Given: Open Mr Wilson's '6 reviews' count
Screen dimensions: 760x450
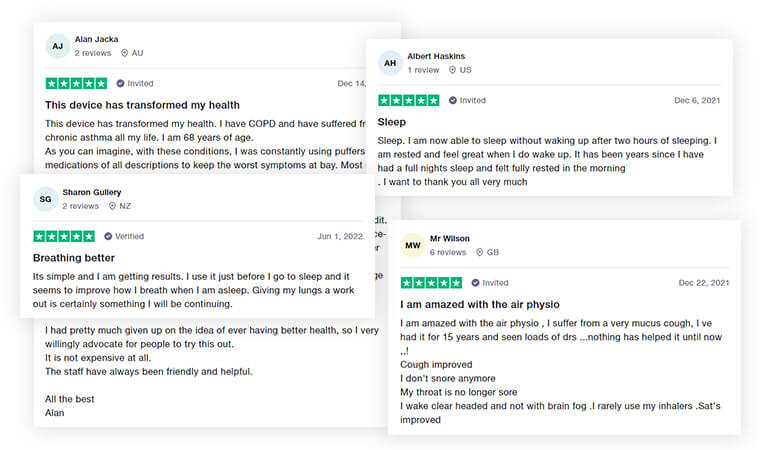Looking at the screenshot, I should 448,252.
